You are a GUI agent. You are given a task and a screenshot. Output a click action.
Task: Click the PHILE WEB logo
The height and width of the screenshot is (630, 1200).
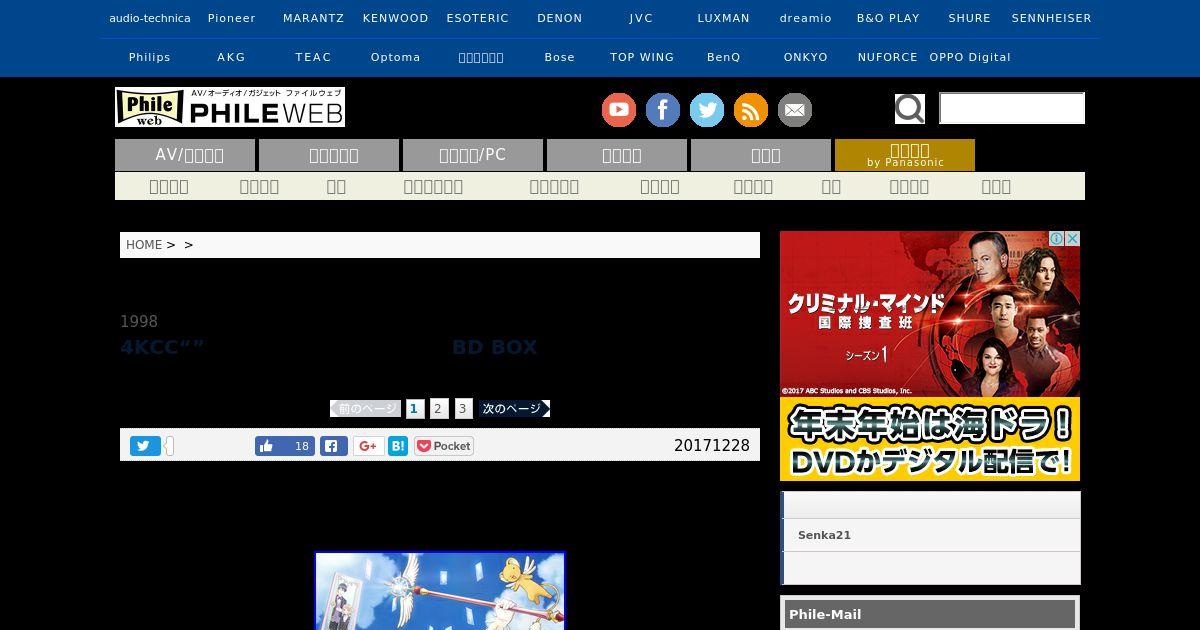[230, 107]
